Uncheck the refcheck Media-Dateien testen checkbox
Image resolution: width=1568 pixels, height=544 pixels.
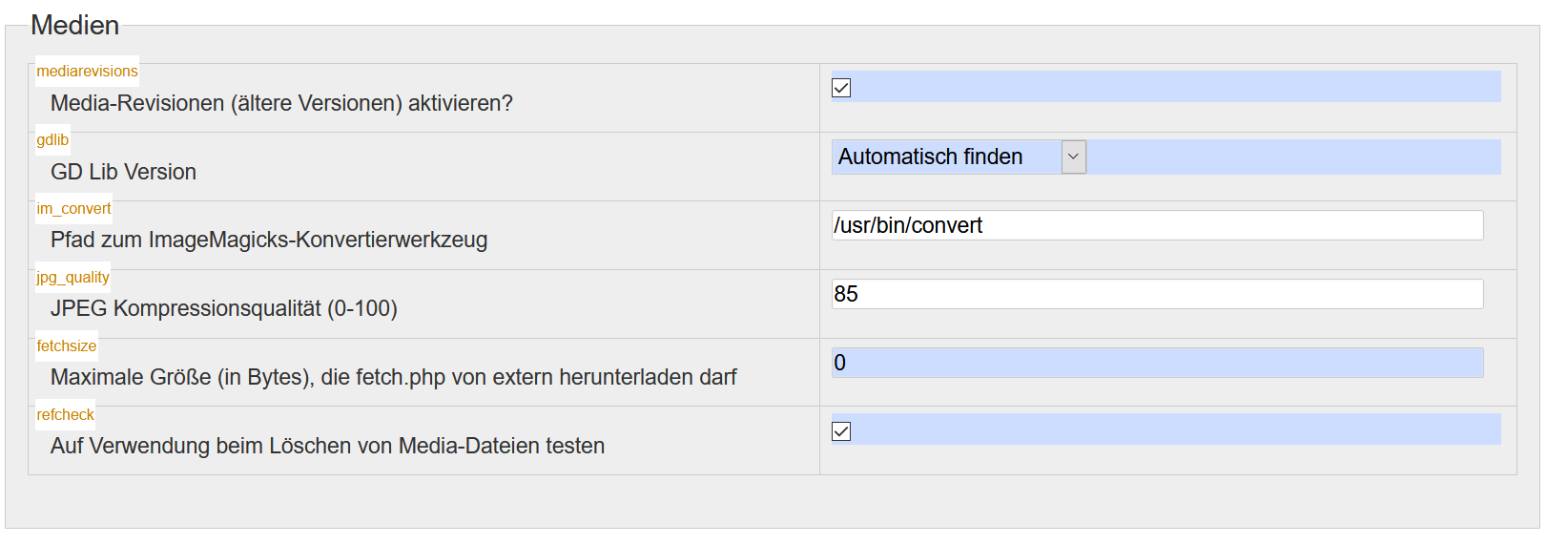pos(841,431)
